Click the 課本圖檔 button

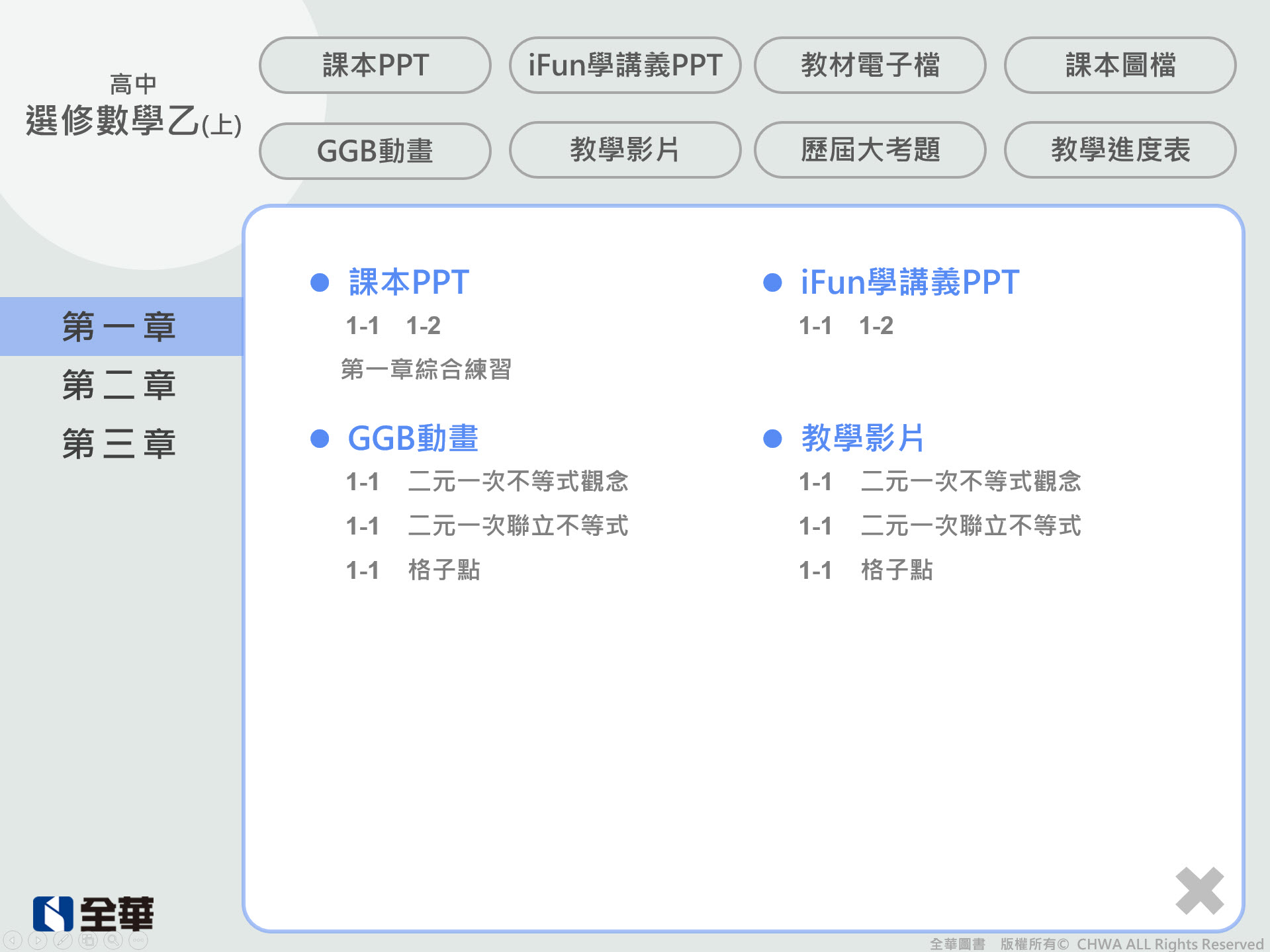pos(1120,65)
